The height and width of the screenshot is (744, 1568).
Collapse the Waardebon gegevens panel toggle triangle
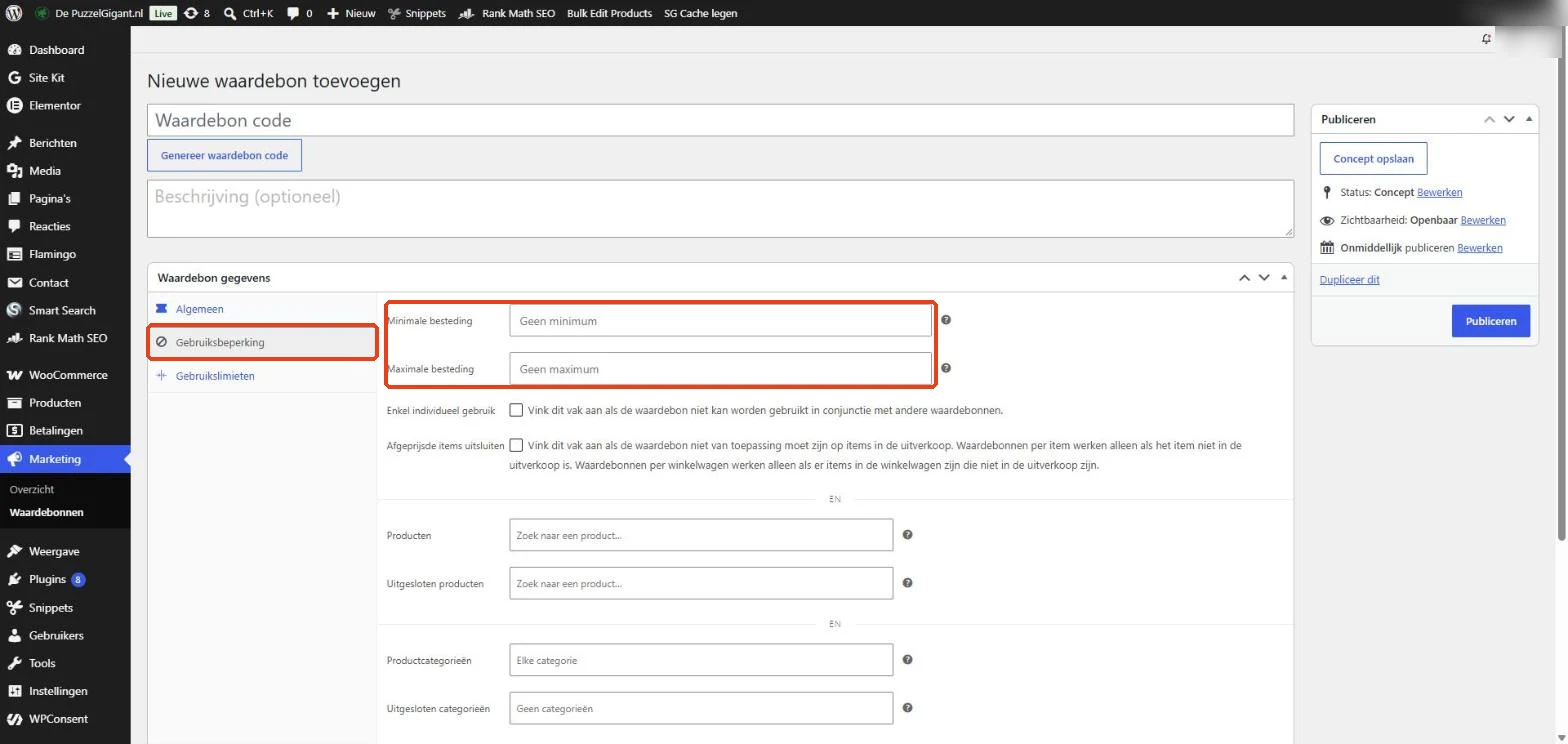click(x=1284, y=277)
